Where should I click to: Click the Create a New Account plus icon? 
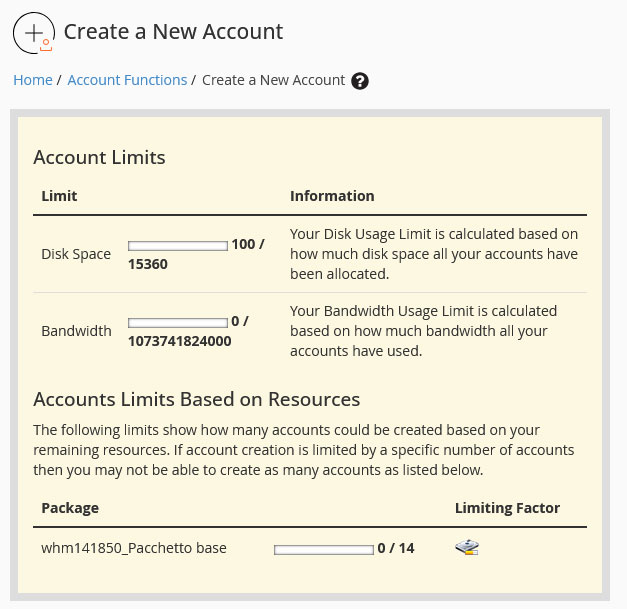pyautogui.click(x=33, y=33)
